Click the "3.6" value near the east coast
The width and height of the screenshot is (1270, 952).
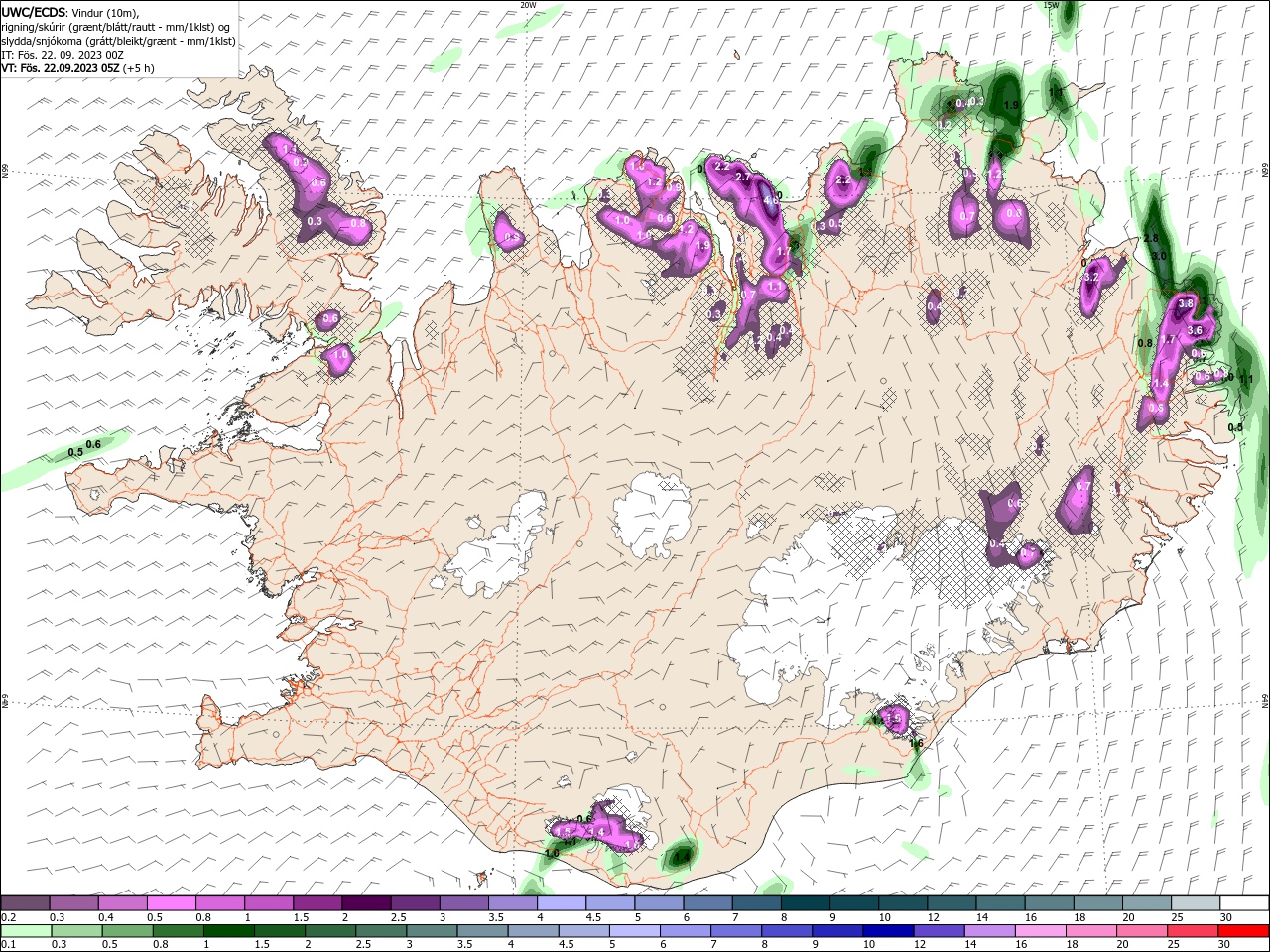click(1195, 331)
